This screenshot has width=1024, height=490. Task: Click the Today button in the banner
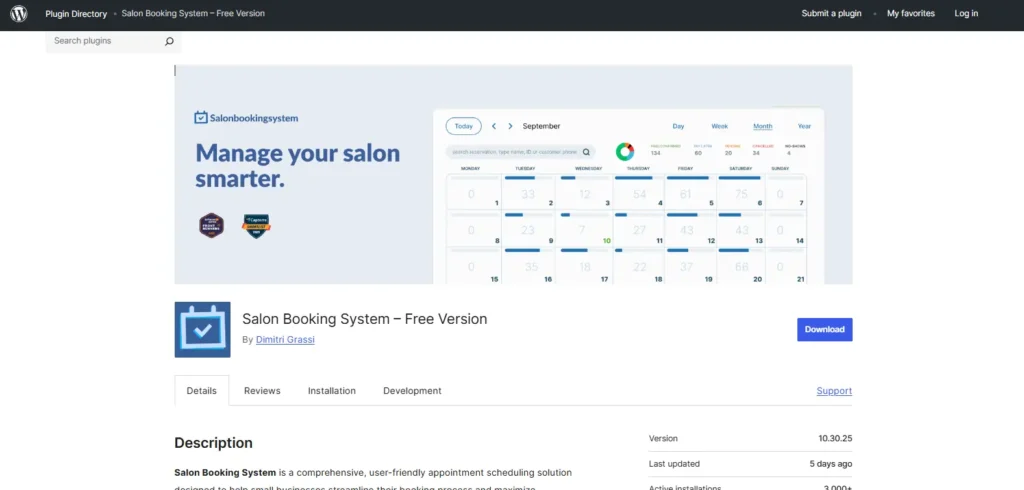pyautogui.click(x=464, y=126)
